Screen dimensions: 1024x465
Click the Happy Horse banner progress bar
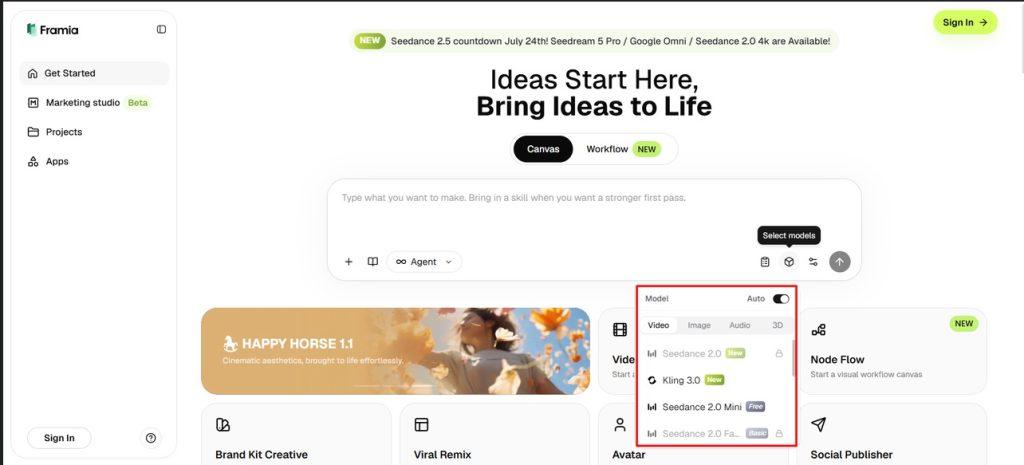click(x=395, y=387)
